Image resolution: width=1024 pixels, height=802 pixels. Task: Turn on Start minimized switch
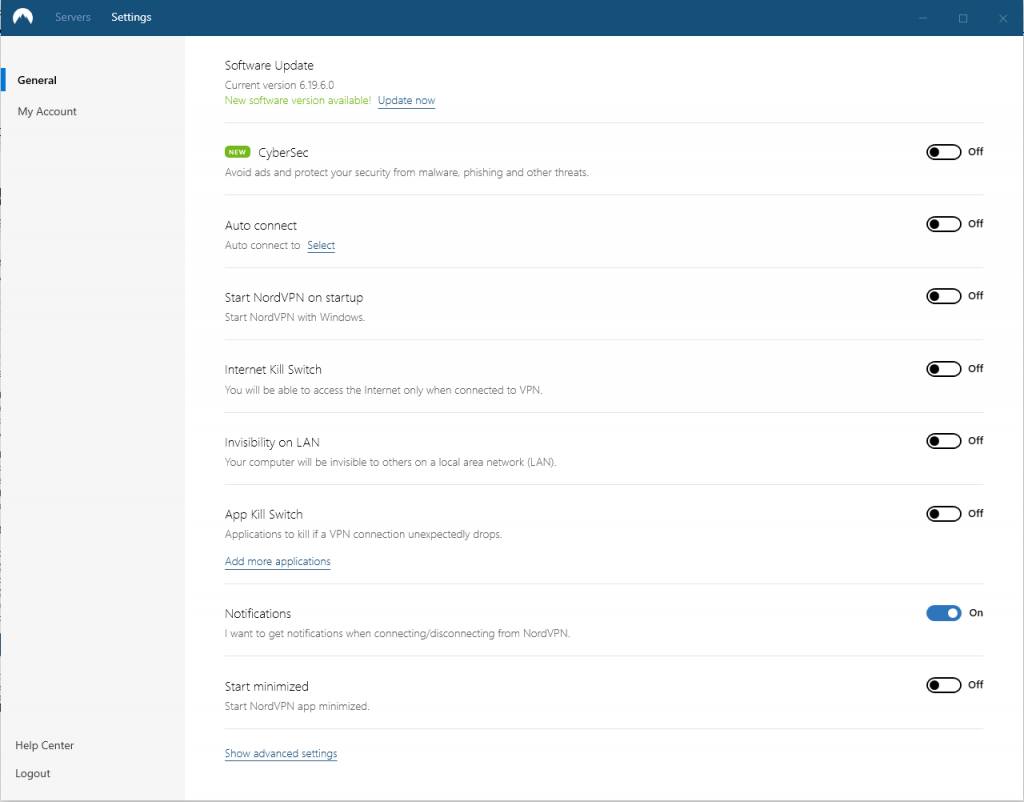(943, 685)
